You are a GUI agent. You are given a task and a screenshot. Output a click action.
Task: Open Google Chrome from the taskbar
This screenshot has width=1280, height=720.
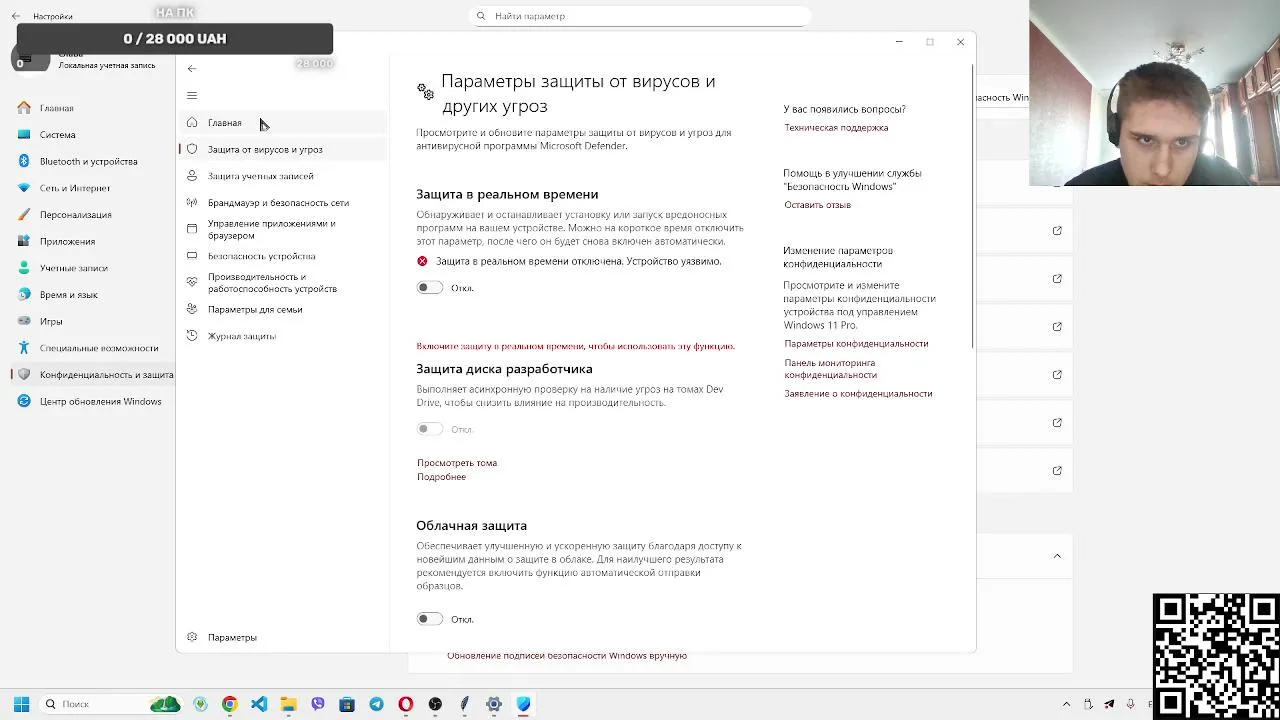click(230, 704)
